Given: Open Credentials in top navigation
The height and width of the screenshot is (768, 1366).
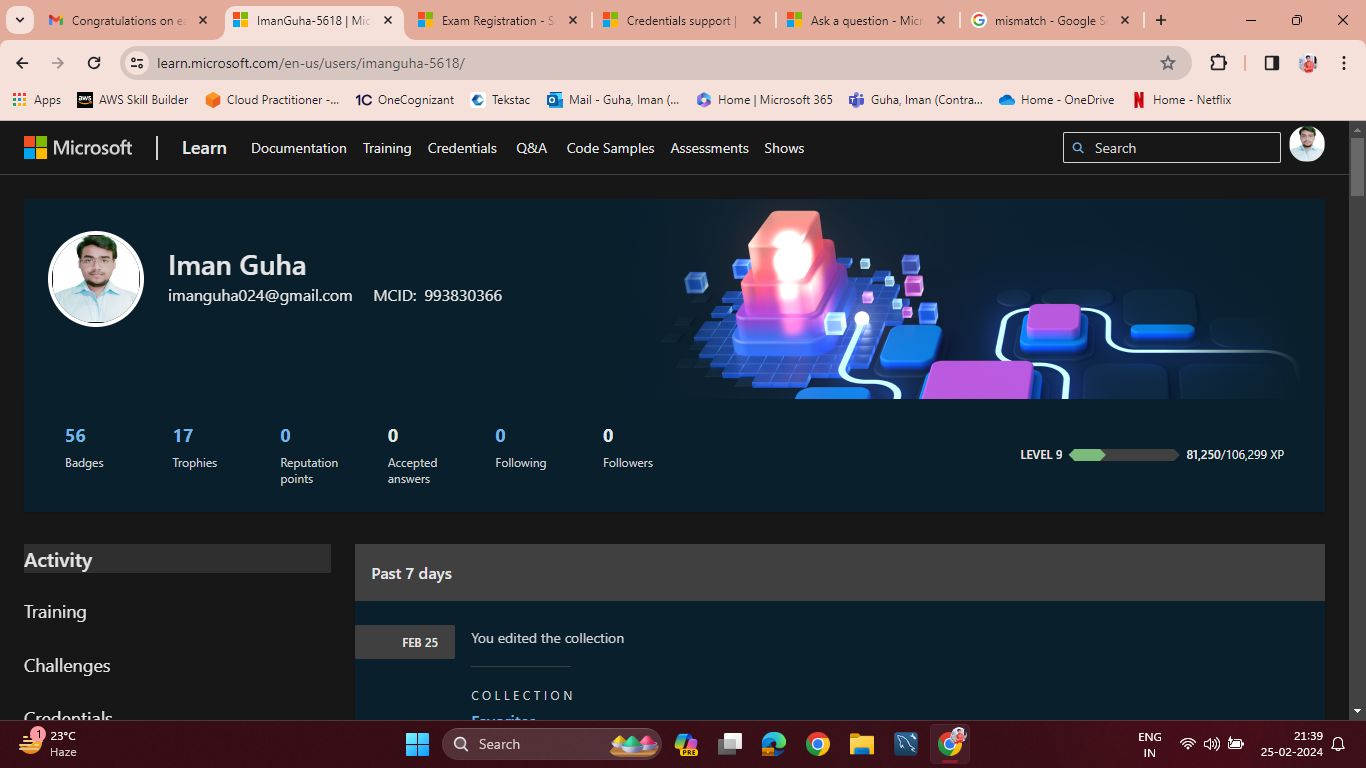Looking at the screenshot, I should coord(462,148).
